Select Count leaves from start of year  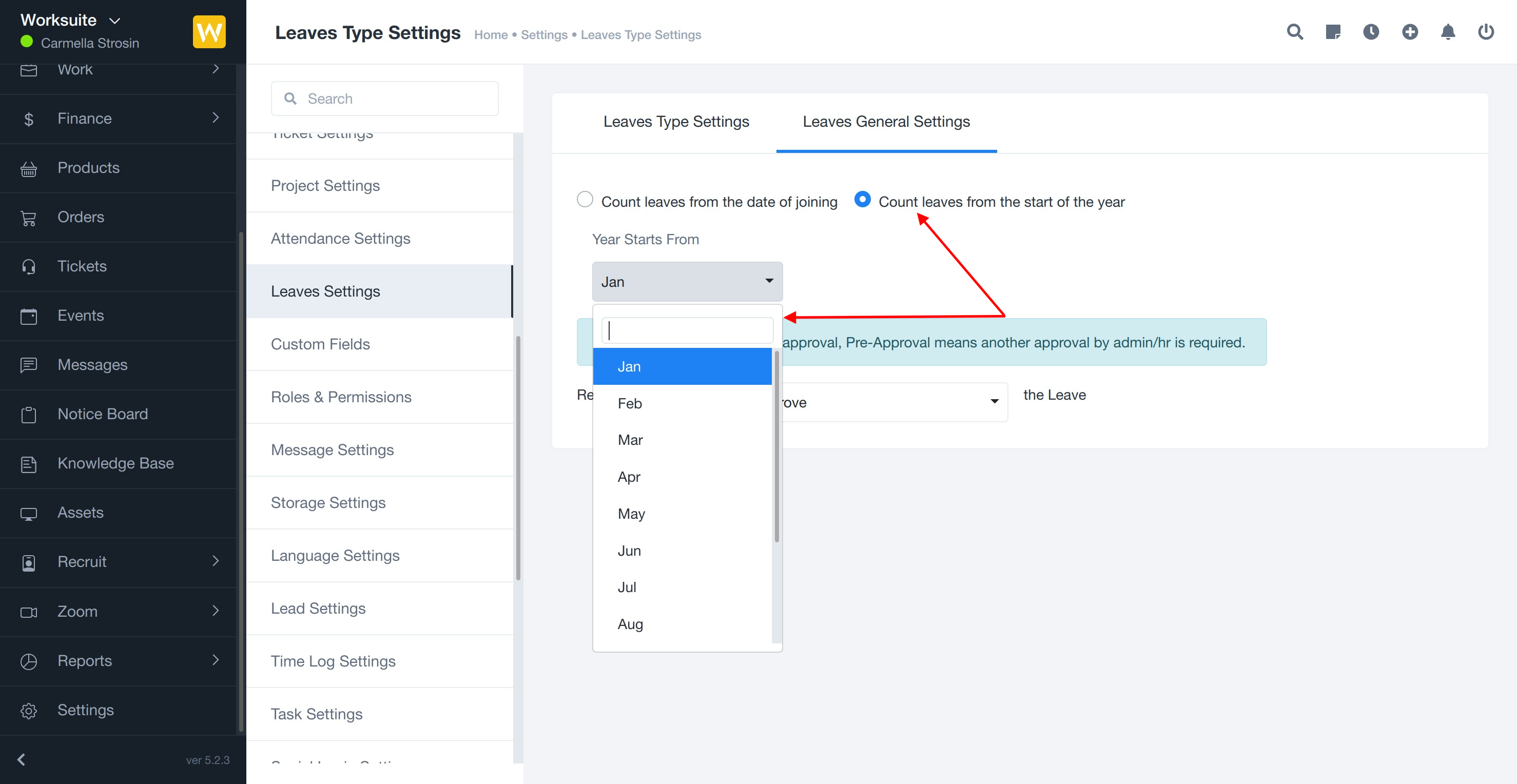pyautogui.click(x=862, y=200)
